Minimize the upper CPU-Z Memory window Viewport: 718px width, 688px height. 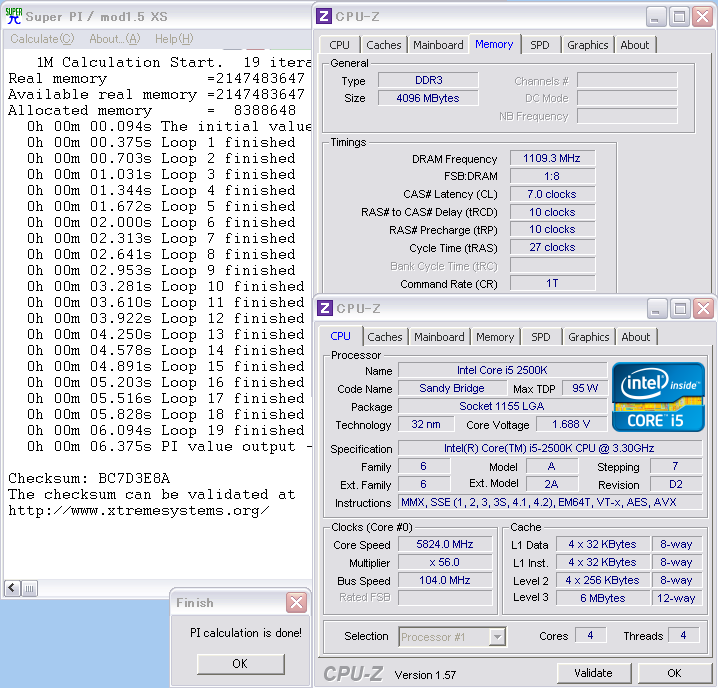coord(656,17)
